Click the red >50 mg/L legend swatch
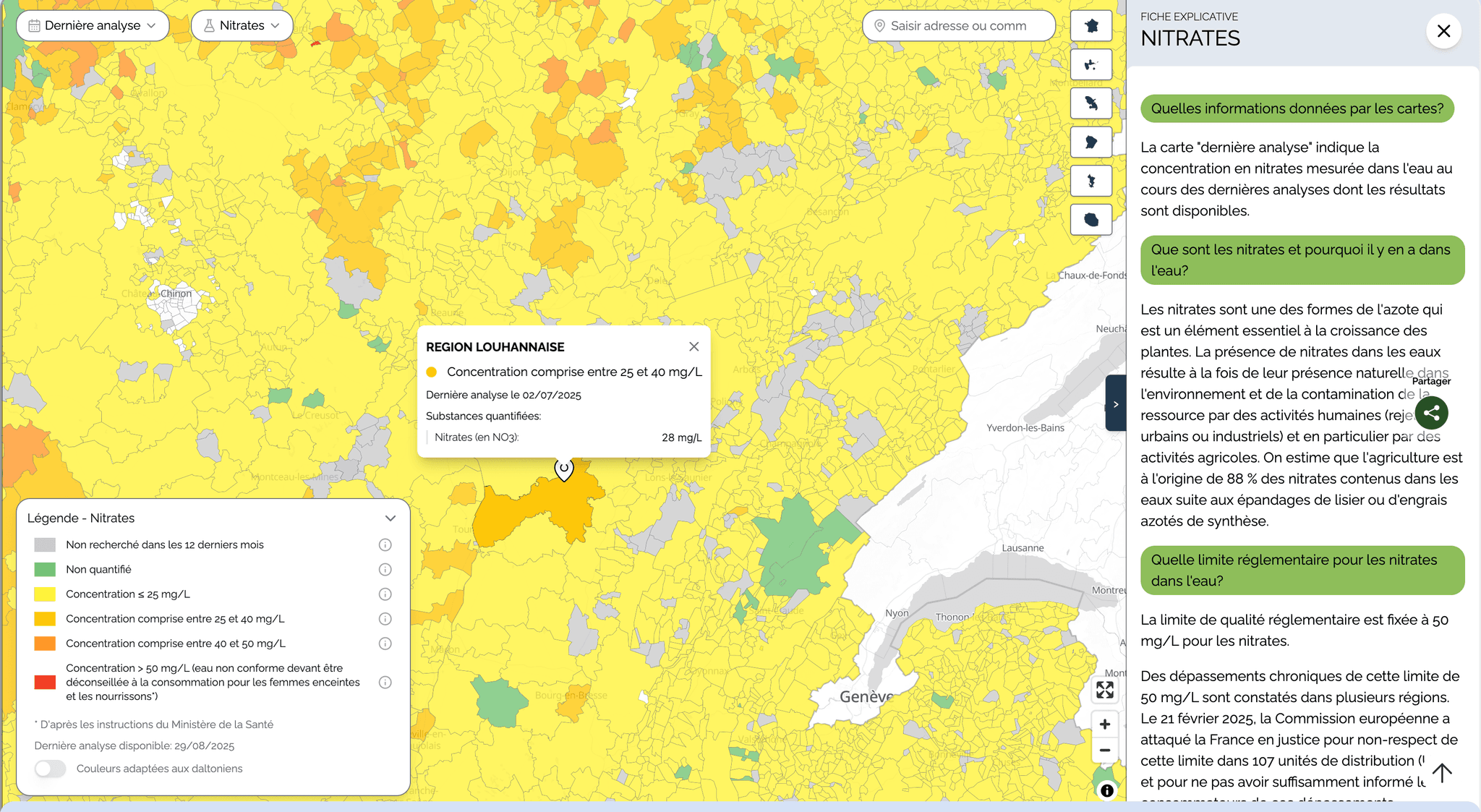 click(x=45, y=682)
